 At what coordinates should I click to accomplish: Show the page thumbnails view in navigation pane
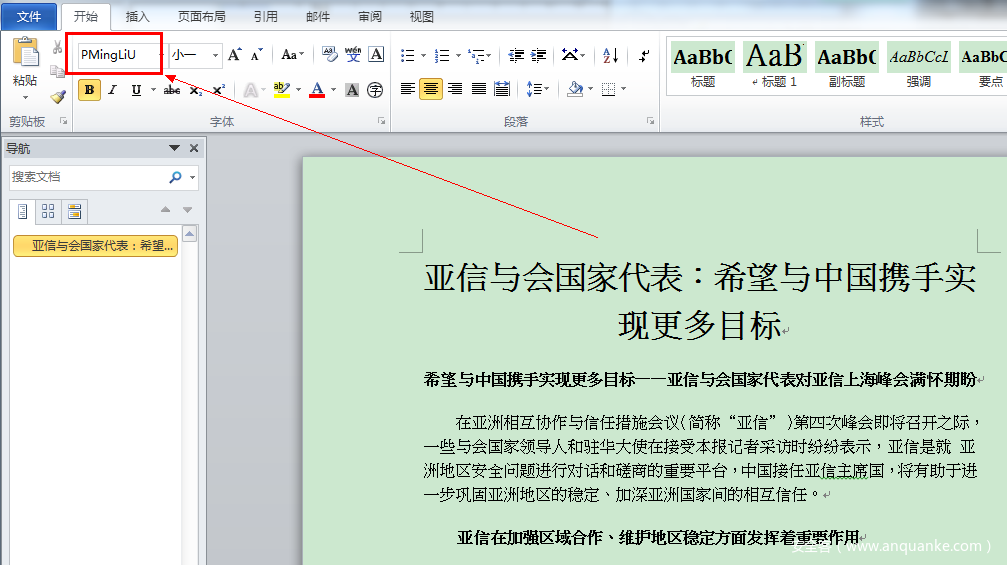[x=48, y=211]
